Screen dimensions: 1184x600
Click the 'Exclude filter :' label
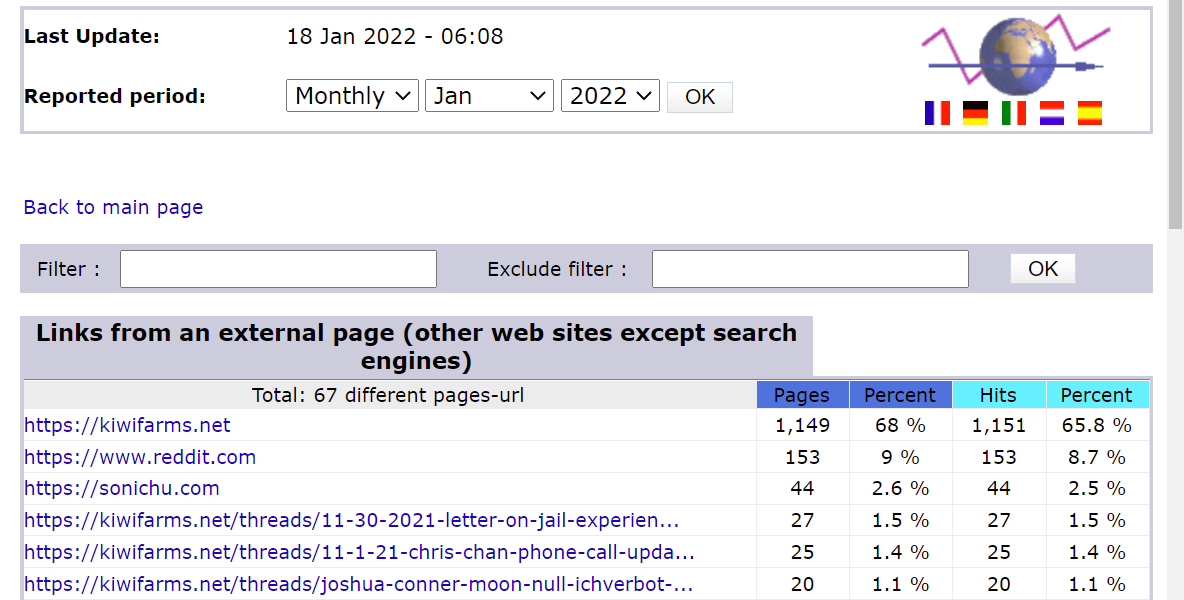coord(557,269)
